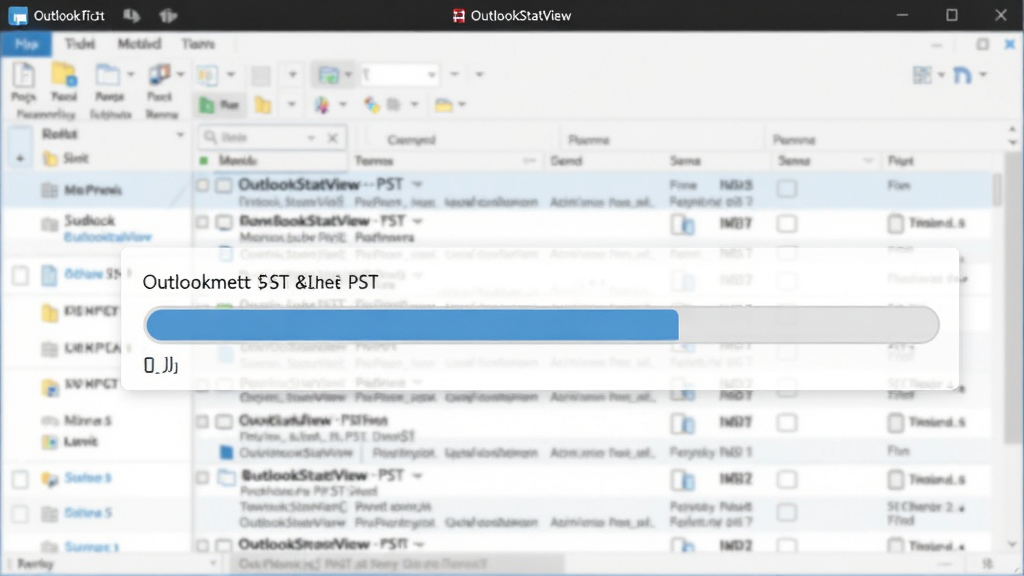Click the highlighted picture icon beside the combo box
The height and width of the screenshot is (576, 1024).
[x=328, y=74]
